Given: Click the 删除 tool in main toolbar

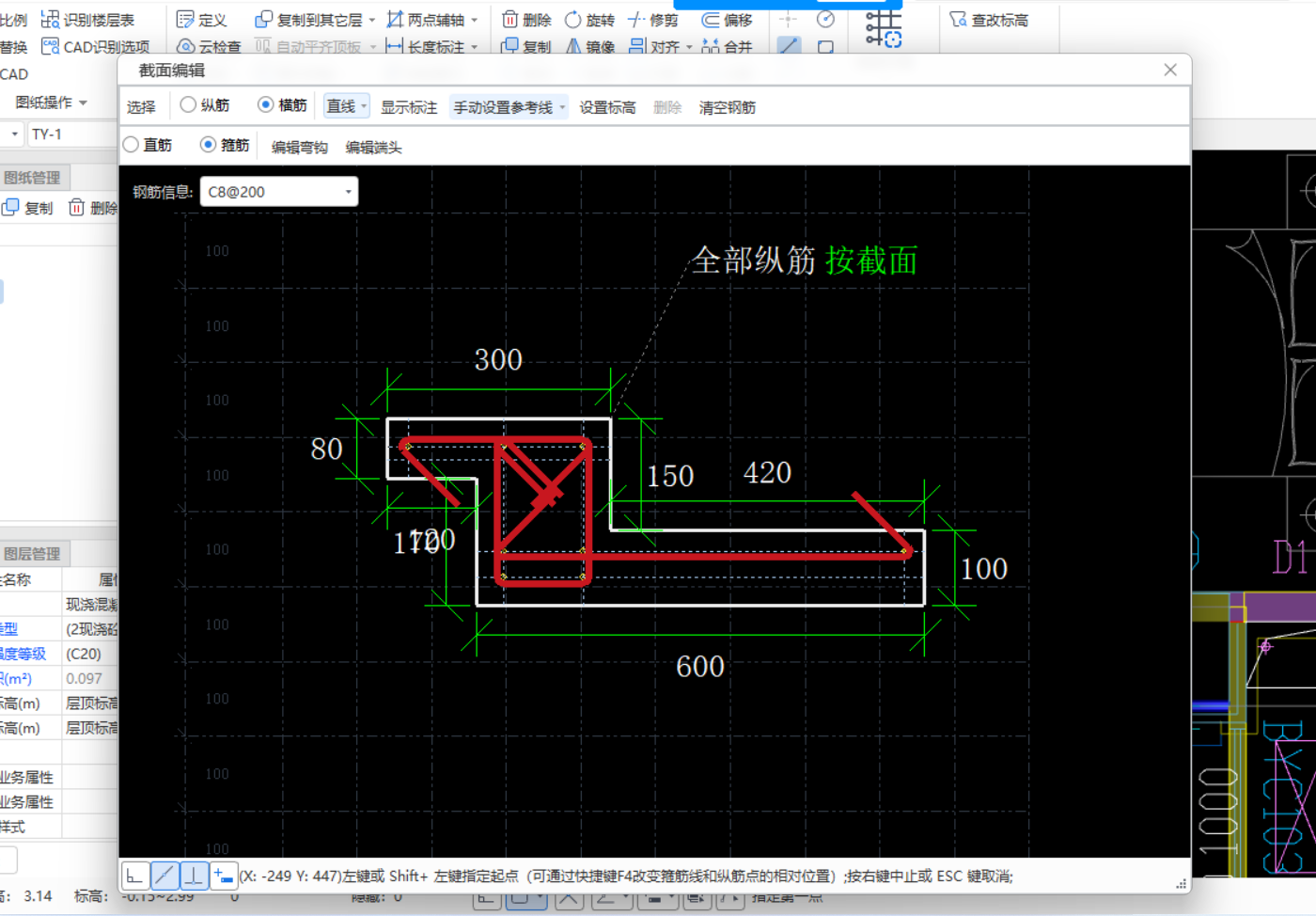Looking at the screenshot, I should (x=526, y=20).
